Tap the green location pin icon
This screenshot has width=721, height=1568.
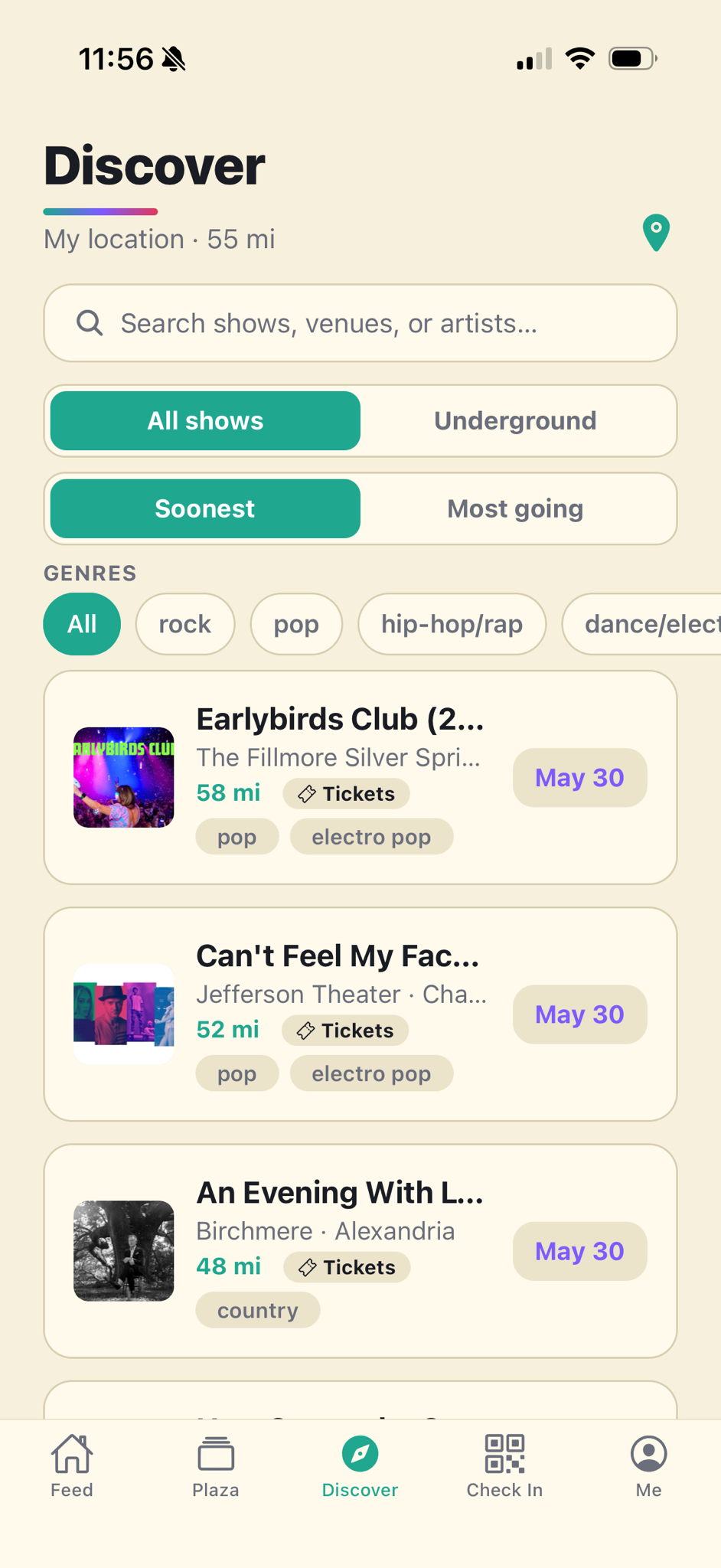click(x=656, y=233)
